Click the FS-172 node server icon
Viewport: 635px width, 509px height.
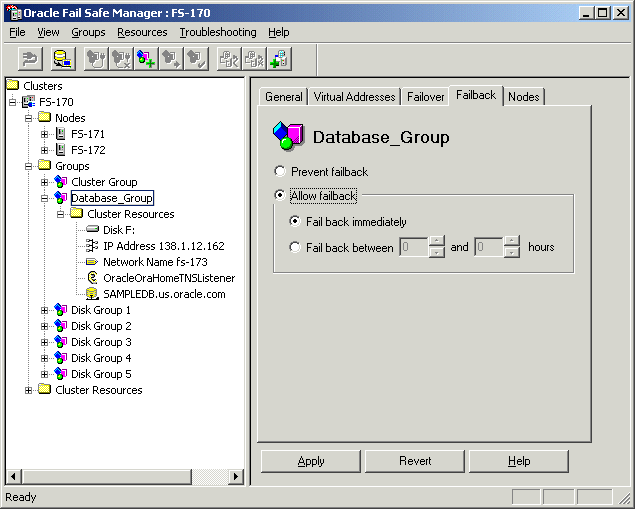tap(61, 150)
